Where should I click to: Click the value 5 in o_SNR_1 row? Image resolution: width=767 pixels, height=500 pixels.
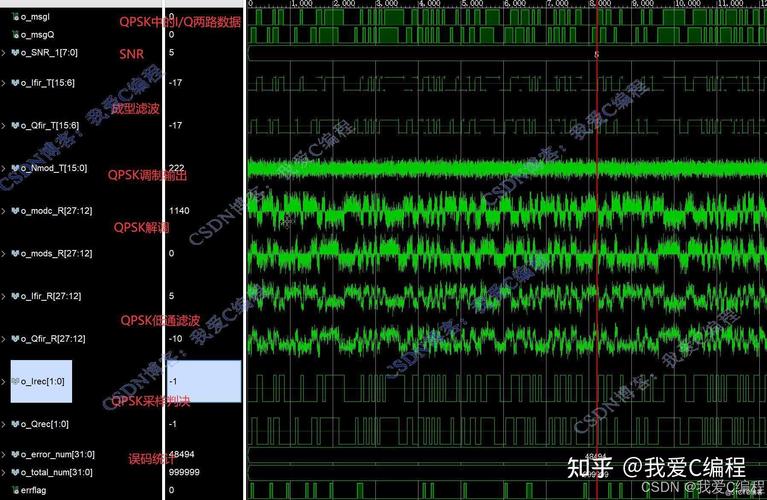[x=172, y=52]
